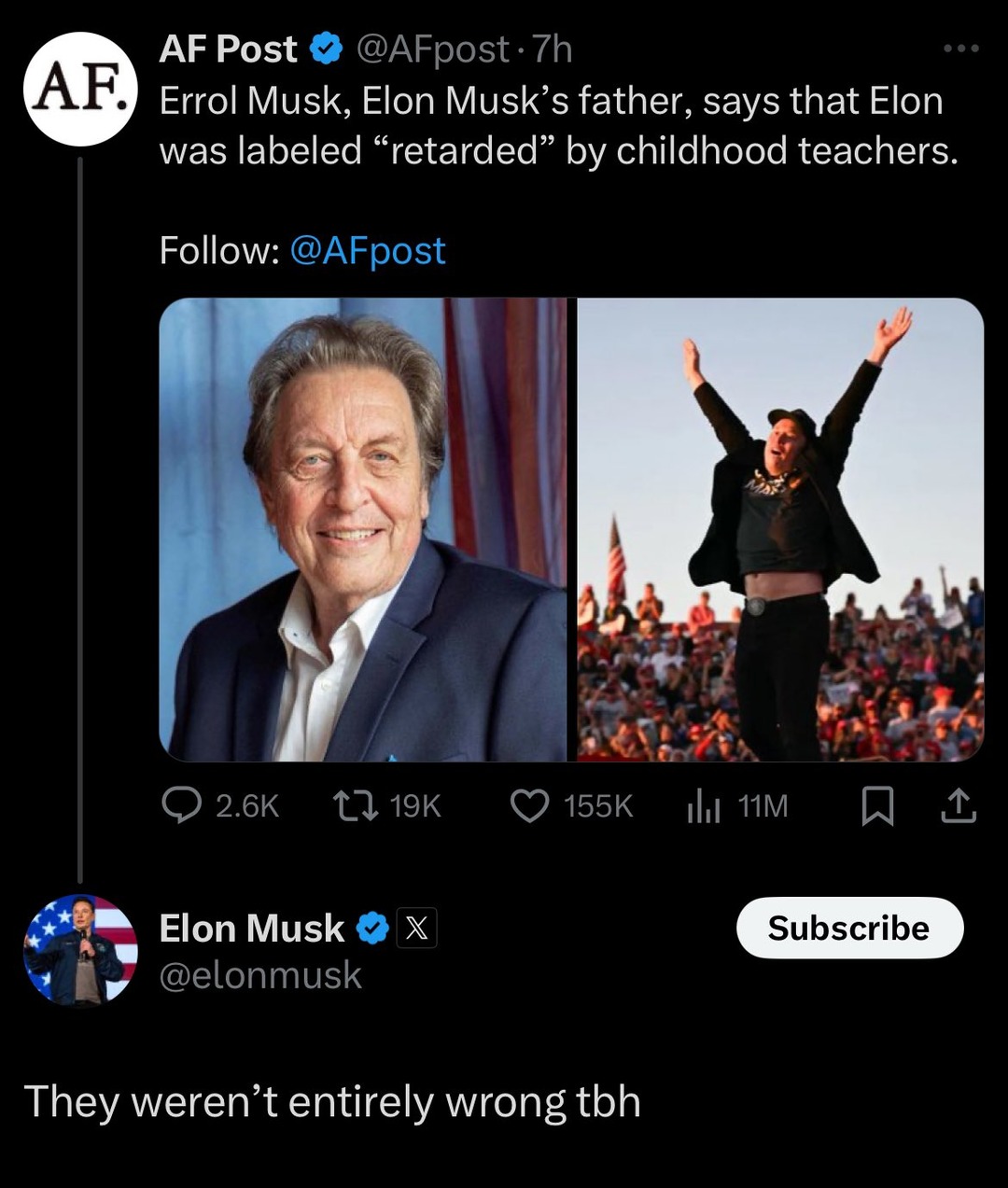
Task: Open AF Post's profile picture
Action: click(79, 90)
